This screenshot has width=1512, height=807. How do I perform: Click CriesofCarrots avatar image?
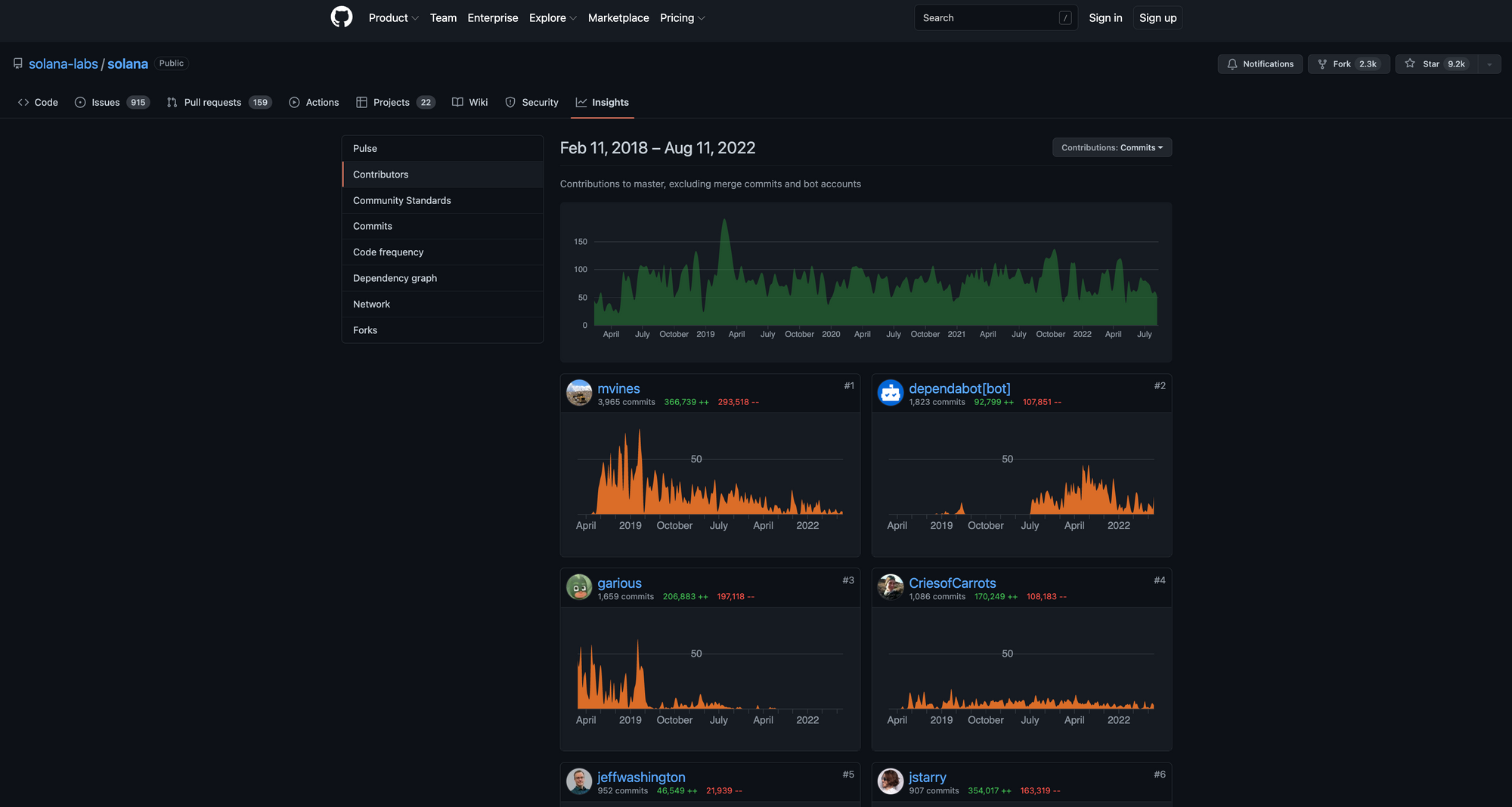(x=891, y=587)
